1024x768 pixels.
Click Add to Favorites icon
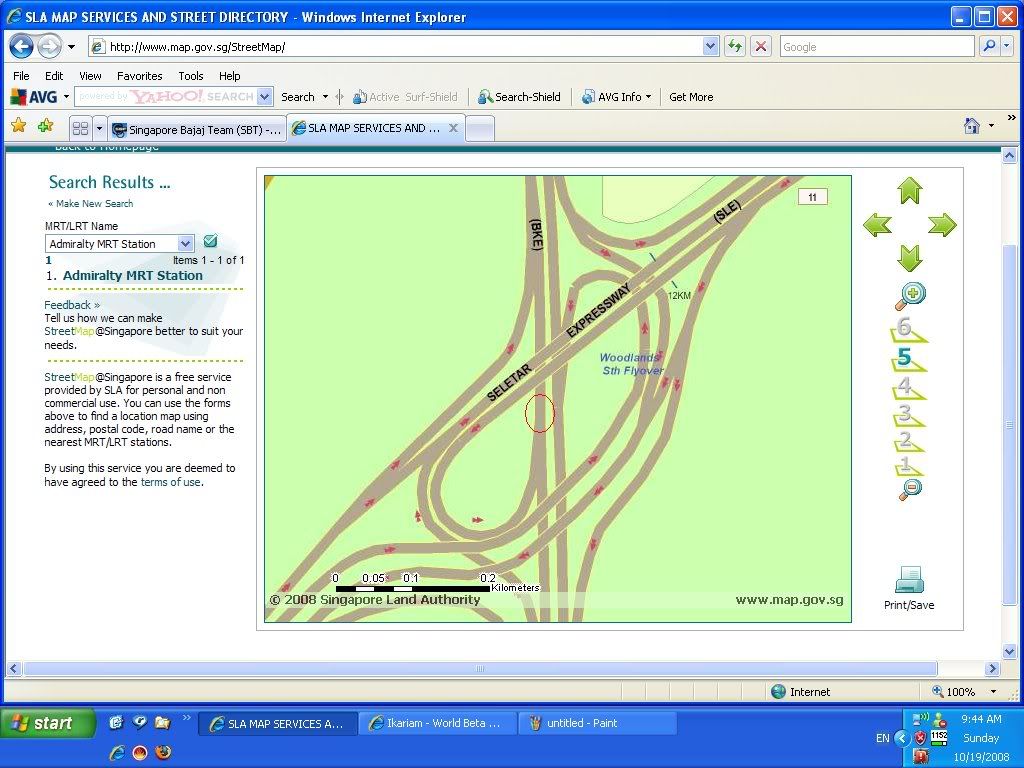point(45,125)
